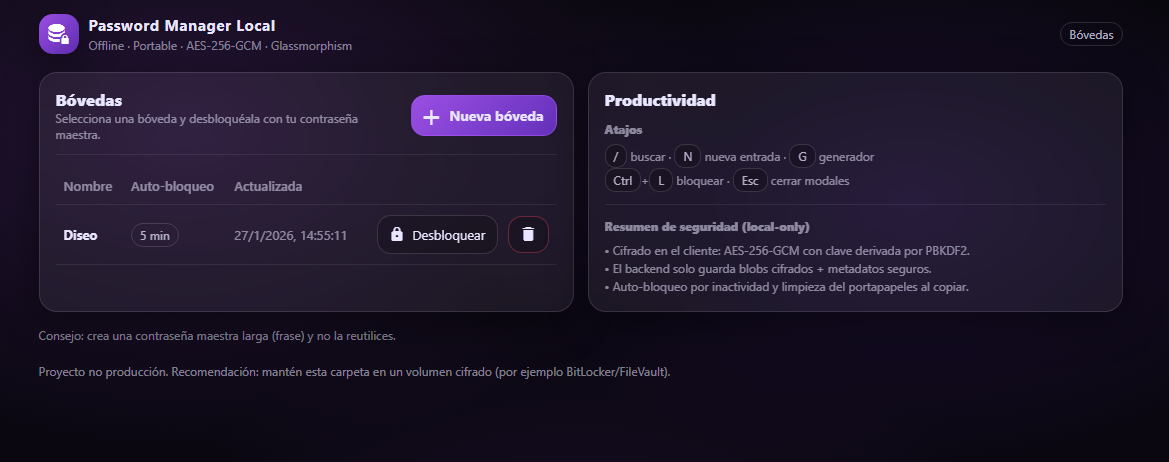This screenshot has height=462, width=1169.
Task: Click the Ctrl key badge
Action: point(623,181)
